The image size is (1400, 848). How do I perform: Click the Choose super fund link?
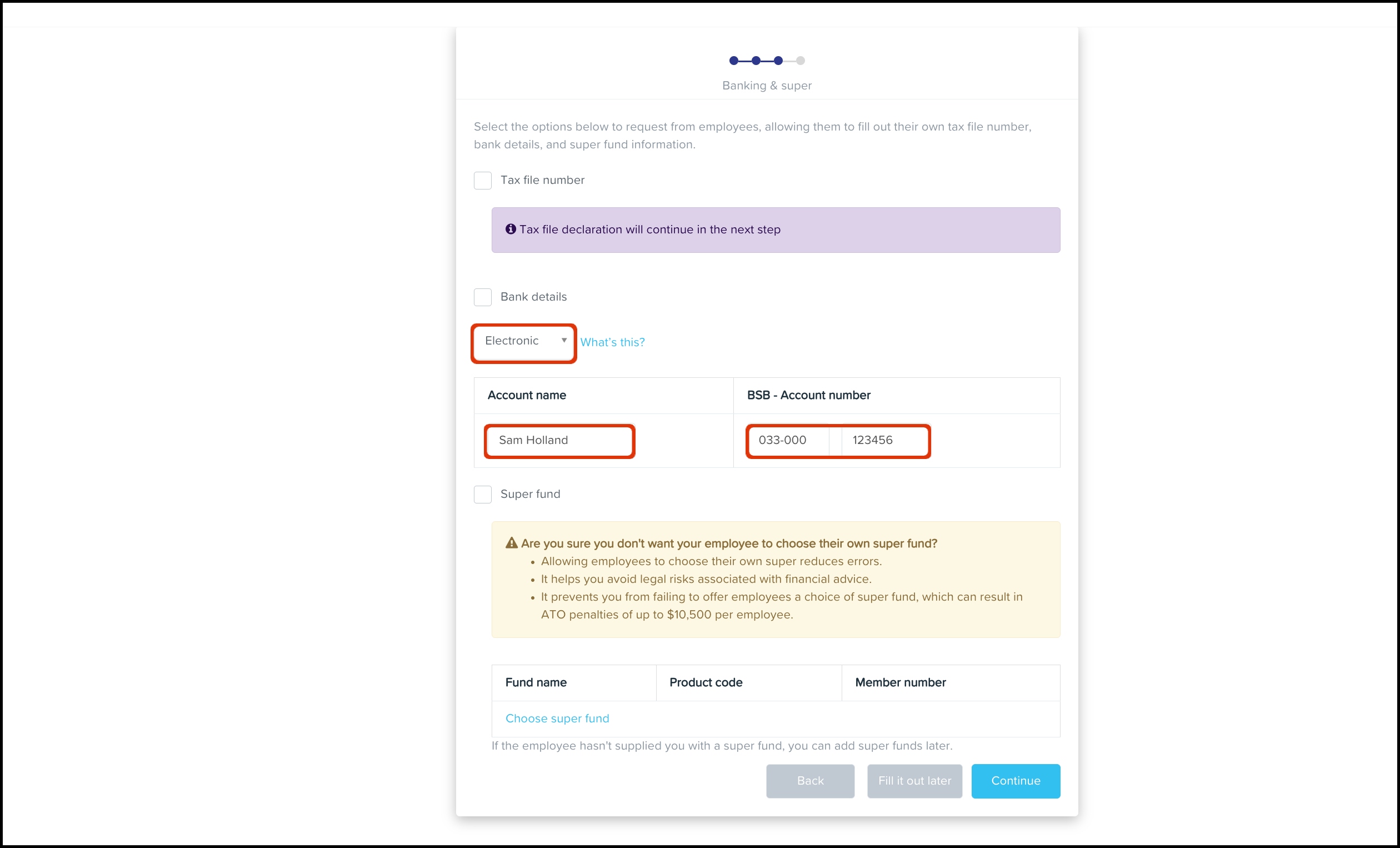(x=557, y=719)
